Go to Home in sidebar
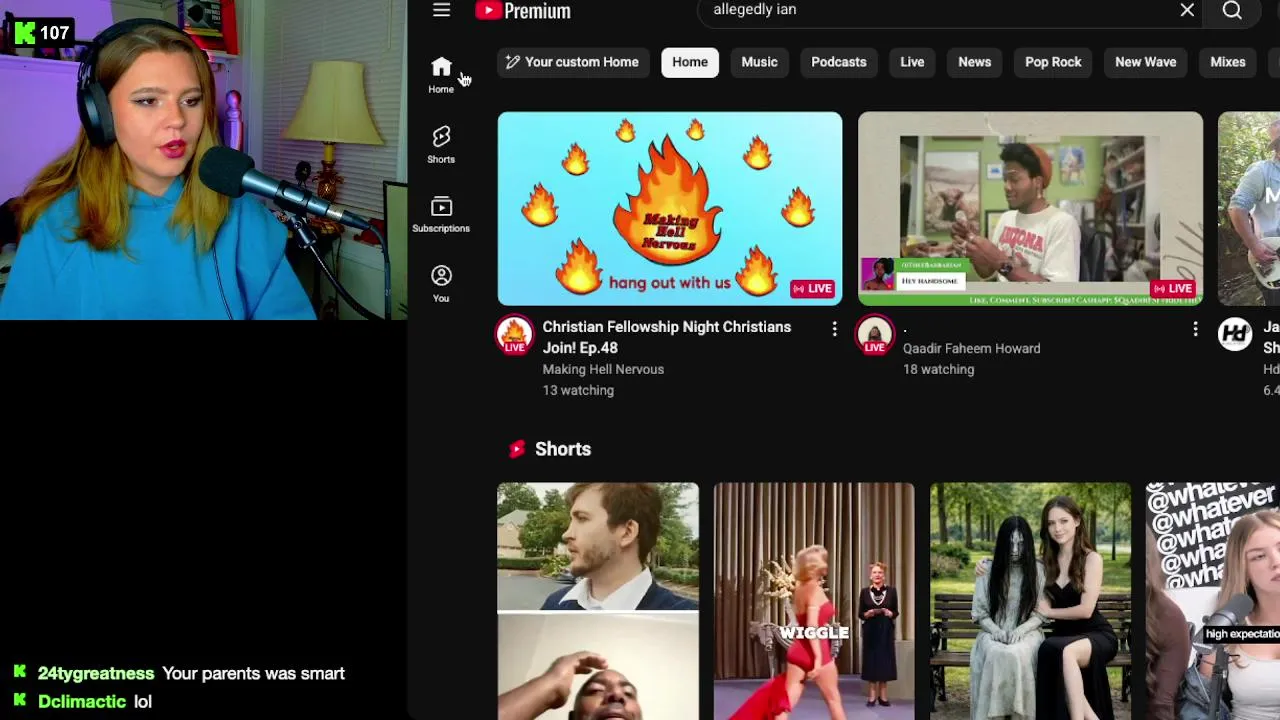1280x720 pixels. point(441,75)
